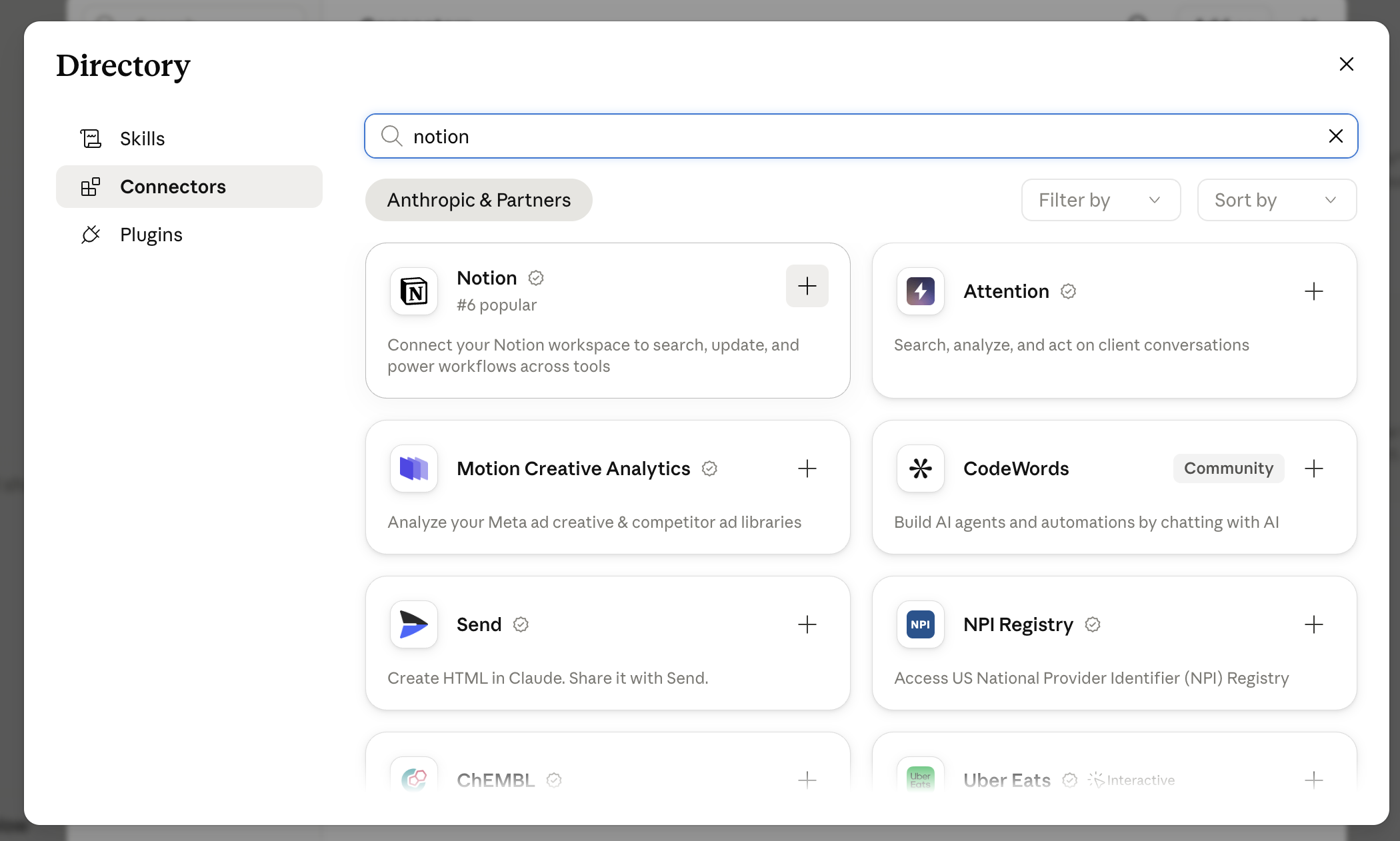Open the NPI Registry connector title
The width and height of the screenshot is (1400, 841).
[1018, 624]
